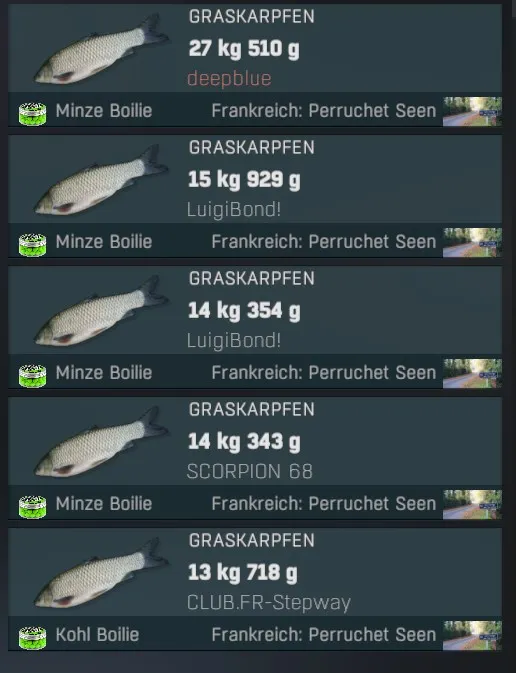Open SCORPION 68 player name
The width and height of the screenshot is (516, 673).
[250, 471]
